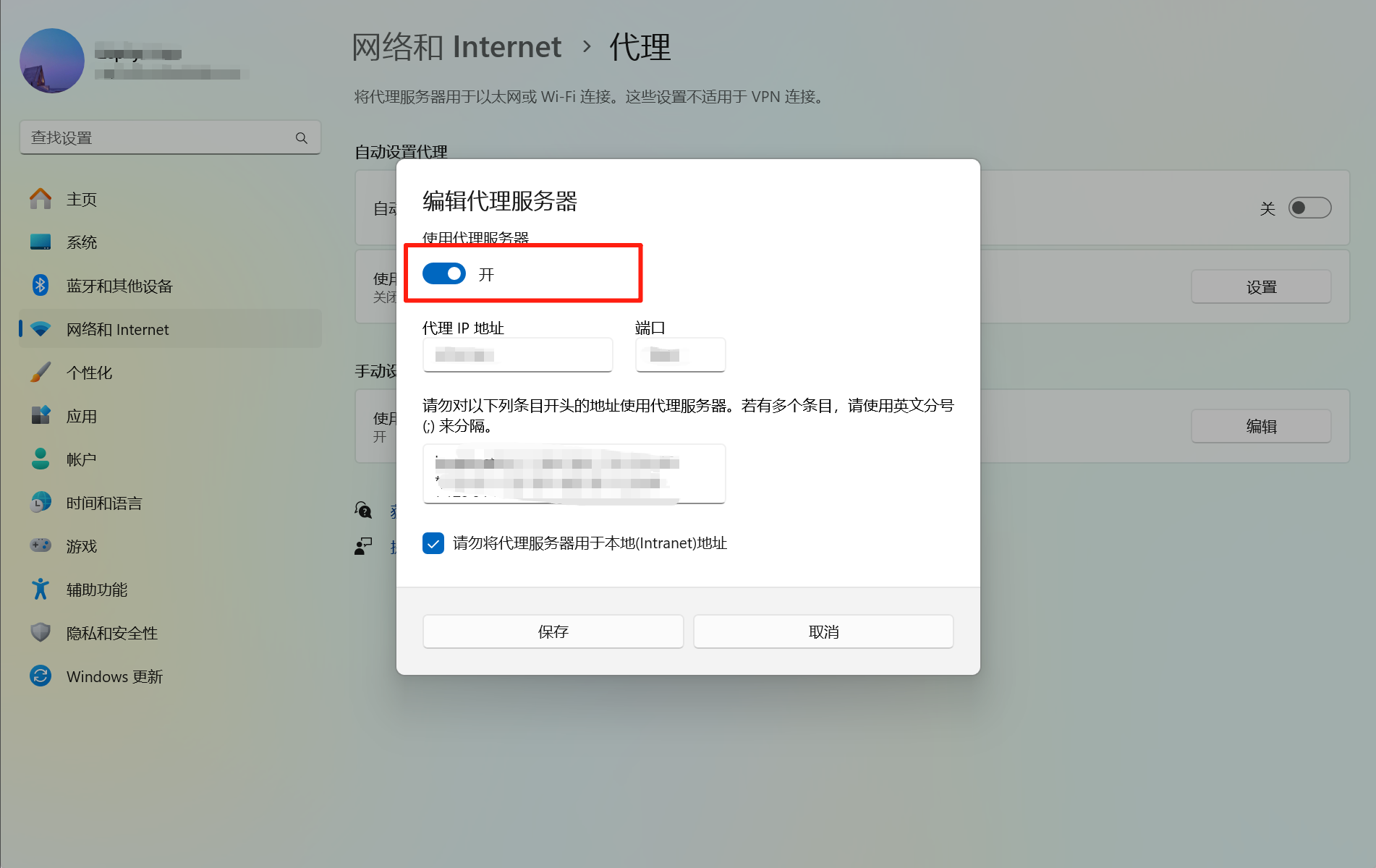
Task: Open 主页 in the settings sidebar
Action: coord(171,199)
